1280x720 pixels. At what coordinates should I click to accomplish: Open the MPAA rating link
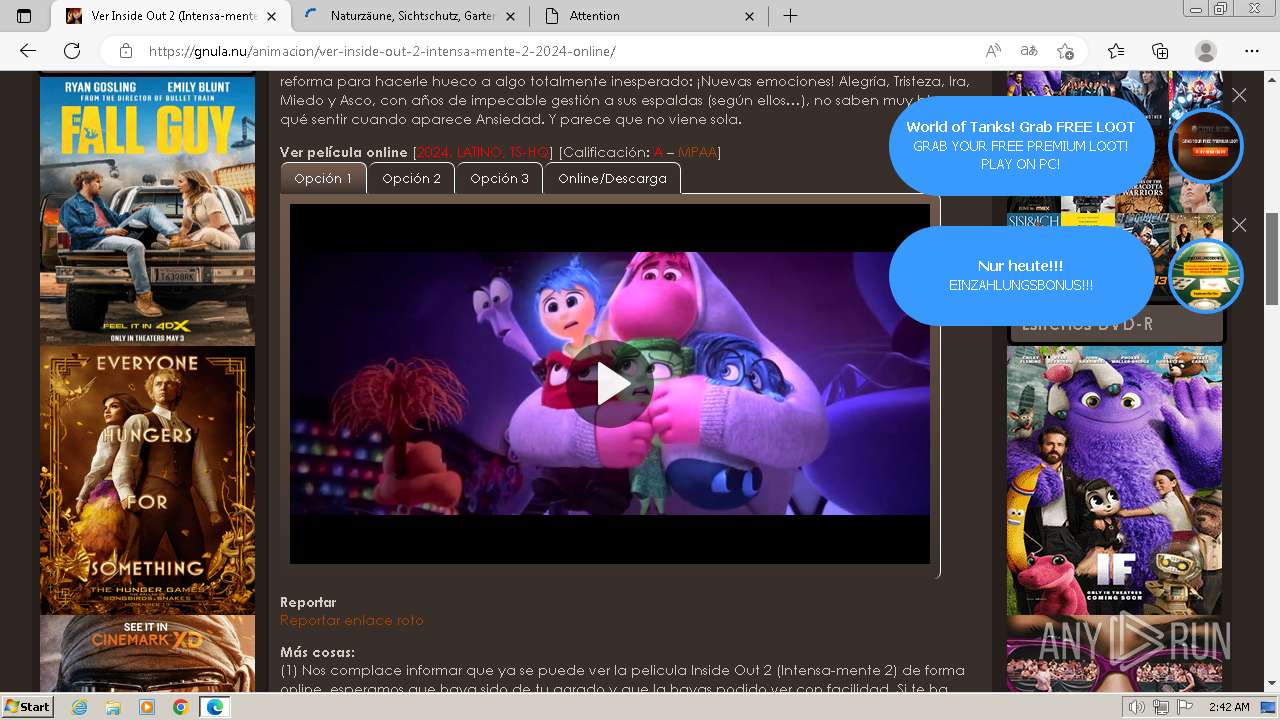[697, 152]
